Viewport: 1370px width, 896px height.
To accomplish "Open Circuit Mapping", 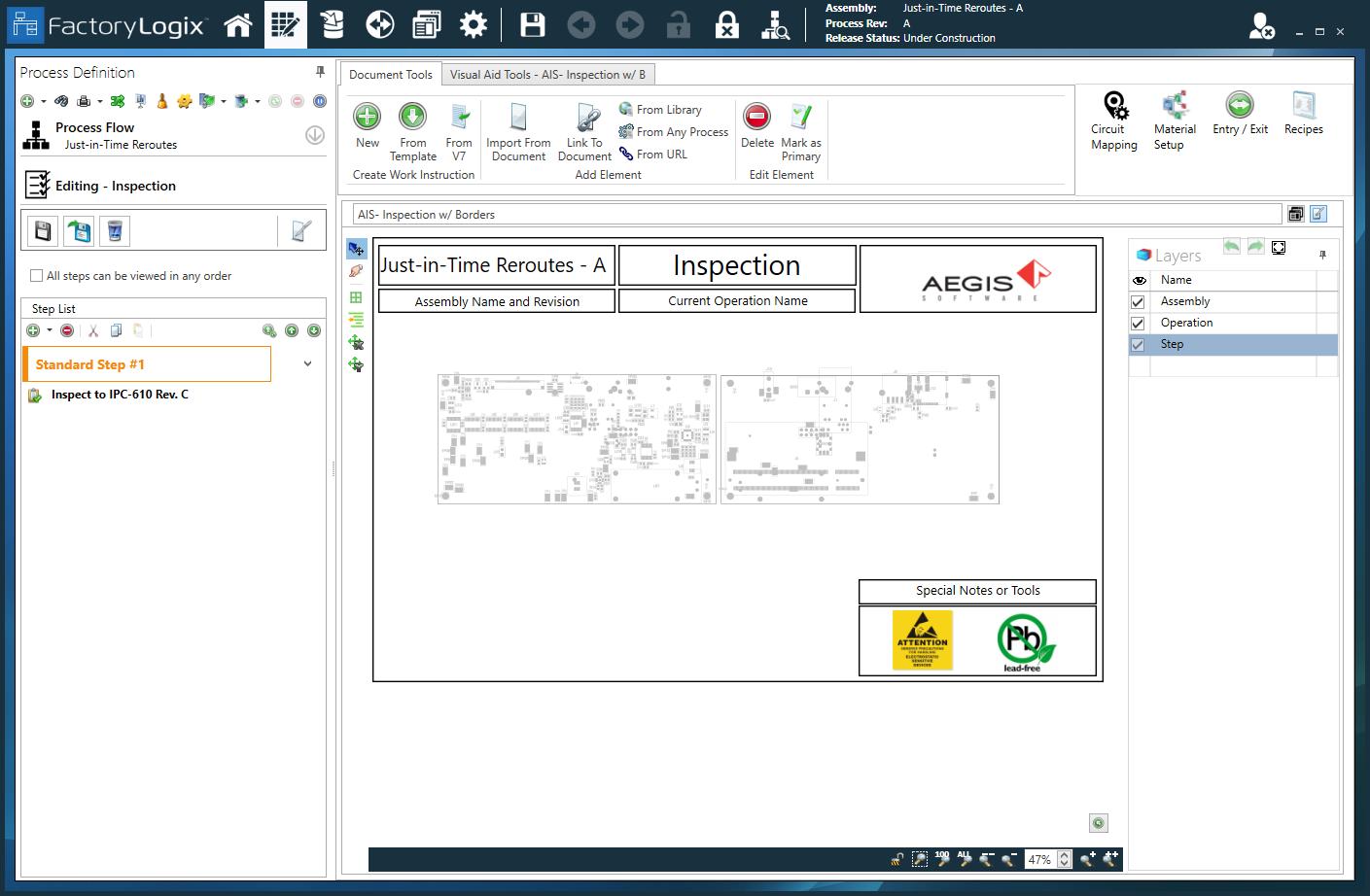I will click(1114, 106).
